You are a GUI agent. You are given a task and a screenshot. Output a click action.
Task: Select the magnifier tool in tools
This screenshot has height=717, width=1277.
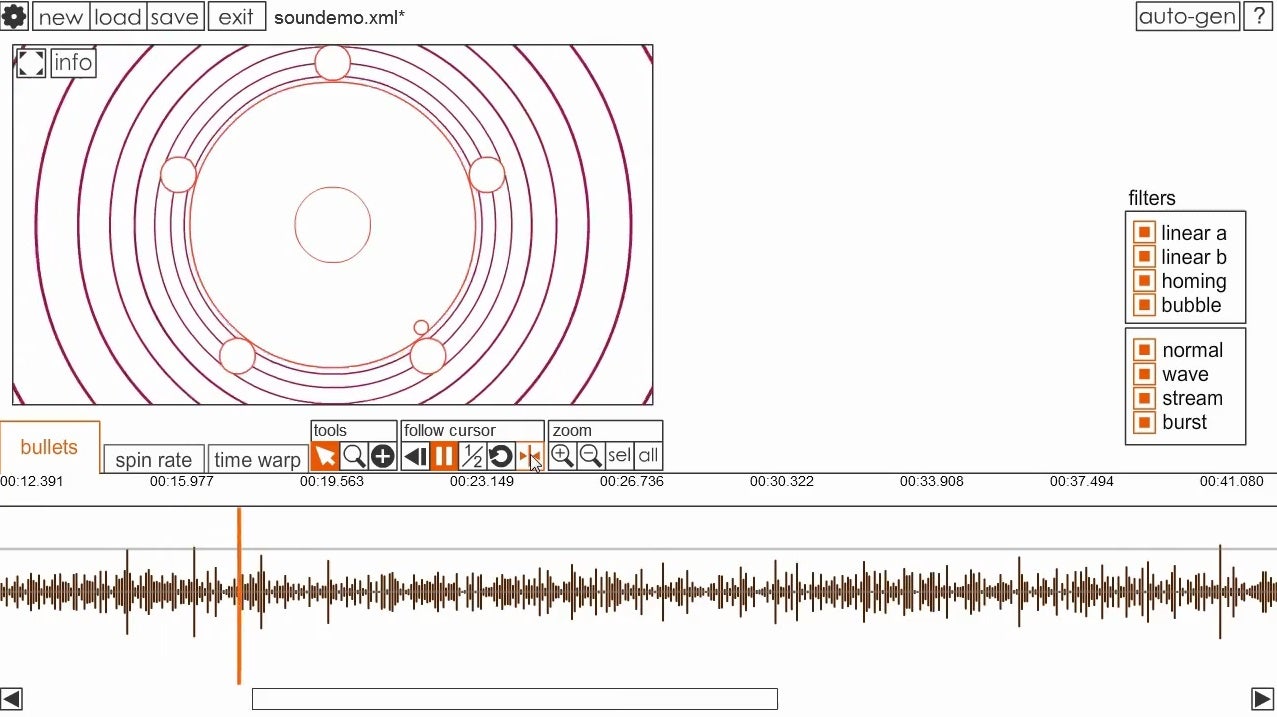pyautogui.click(x=354, y=457)
